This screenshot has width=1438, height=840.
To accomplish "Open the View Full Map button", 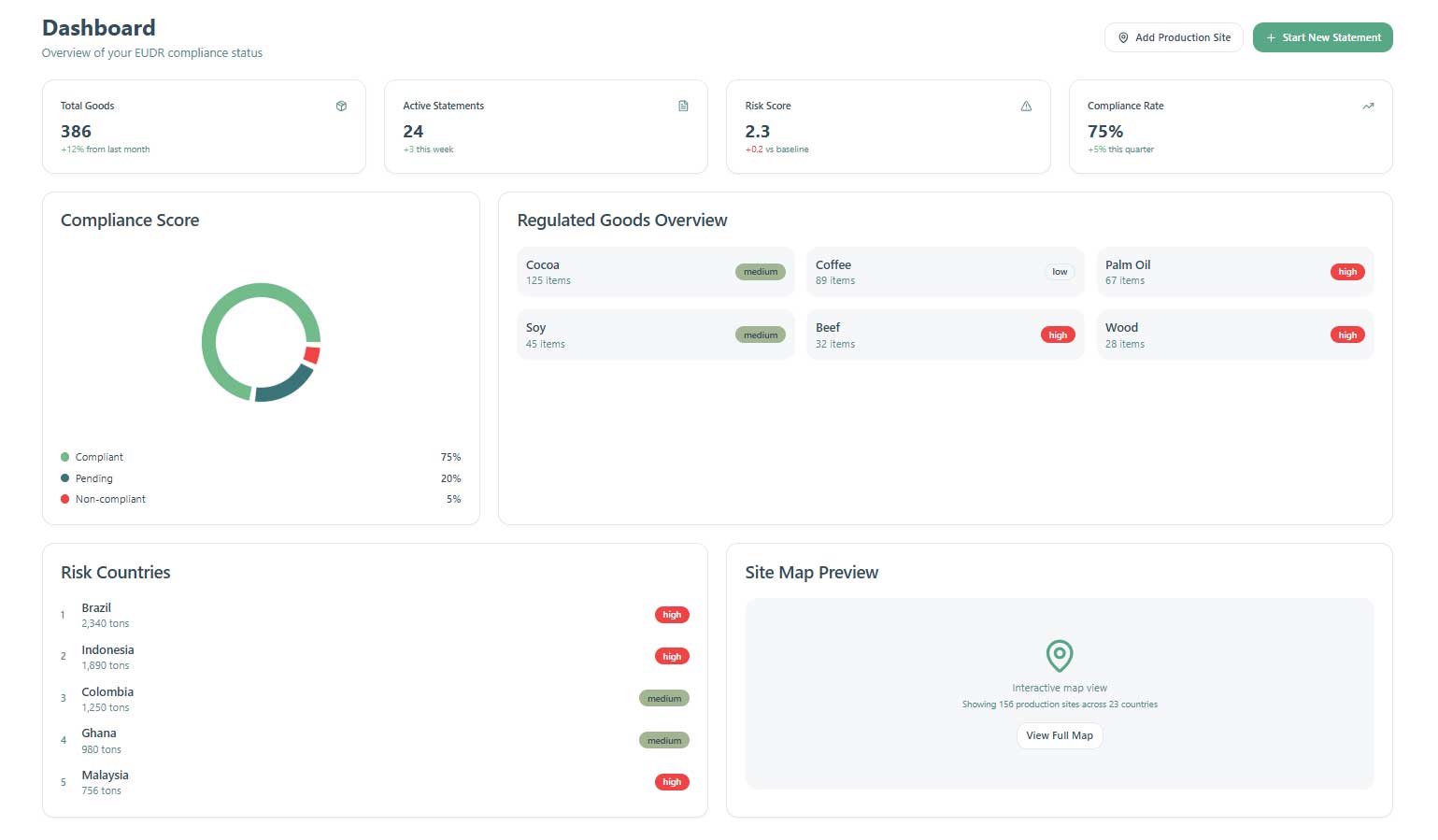I will point(1059,735).
